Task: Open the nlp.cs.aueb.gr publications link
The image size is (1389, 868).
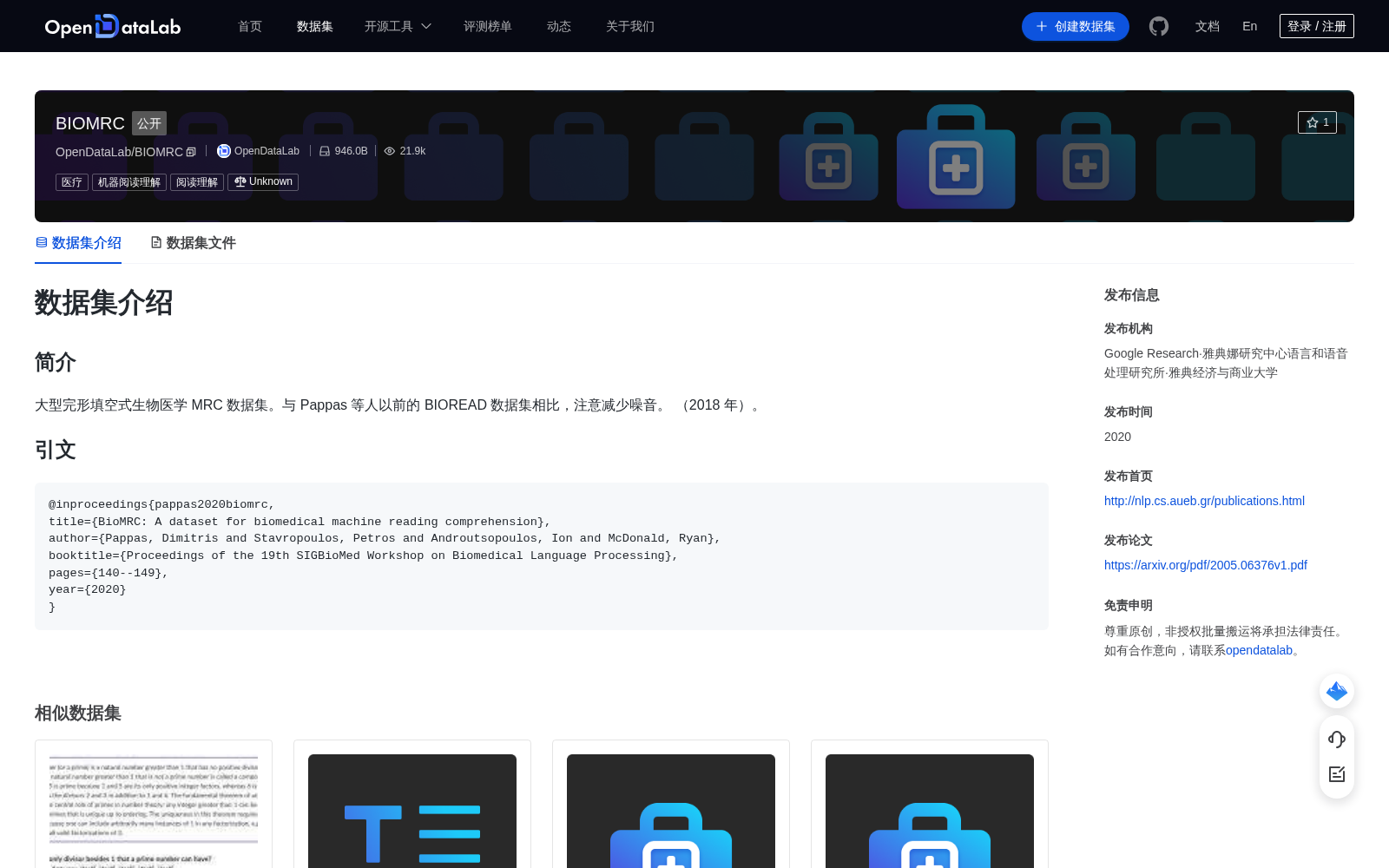Action: [x=1204, y=501]
